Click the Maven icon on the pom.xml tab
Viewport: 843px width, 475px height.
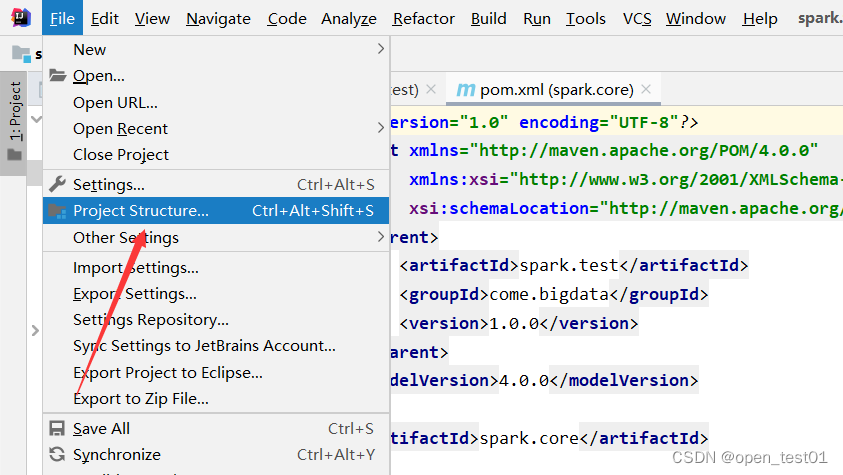click(x=466, y=90)
